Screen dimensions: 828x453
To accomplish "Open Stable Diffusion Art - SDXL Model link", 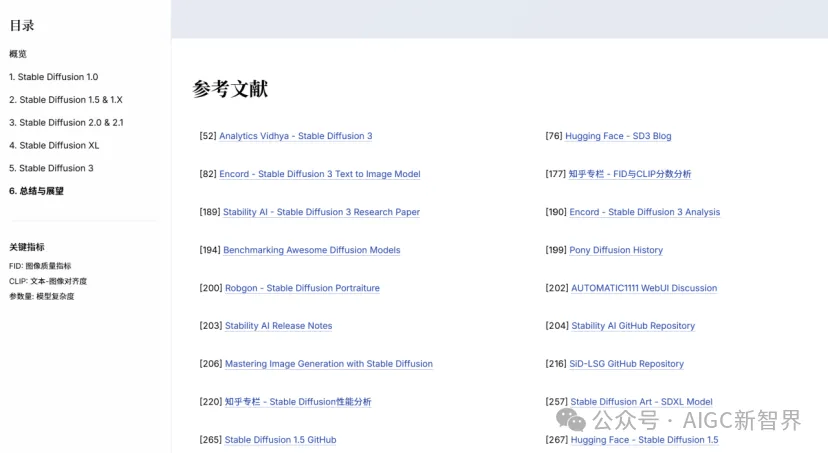I will (641, 402).
